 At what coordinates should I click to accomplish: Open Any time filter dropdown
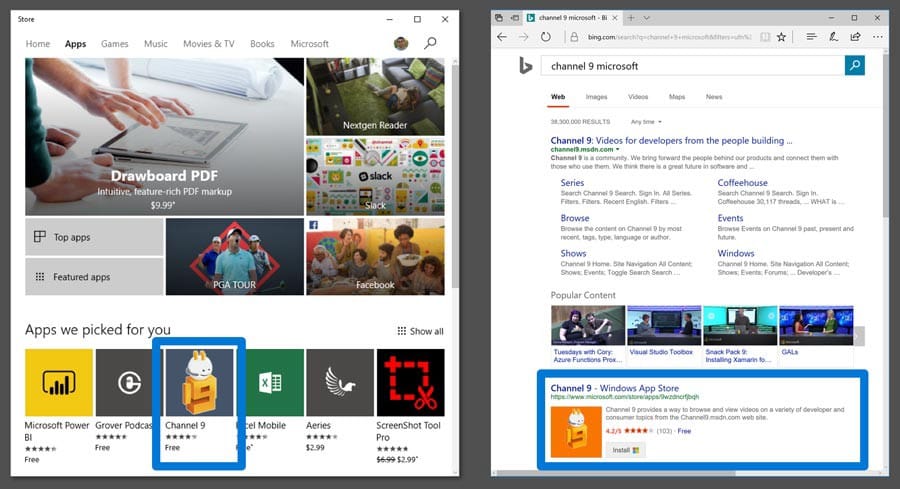tap(646, 122)
